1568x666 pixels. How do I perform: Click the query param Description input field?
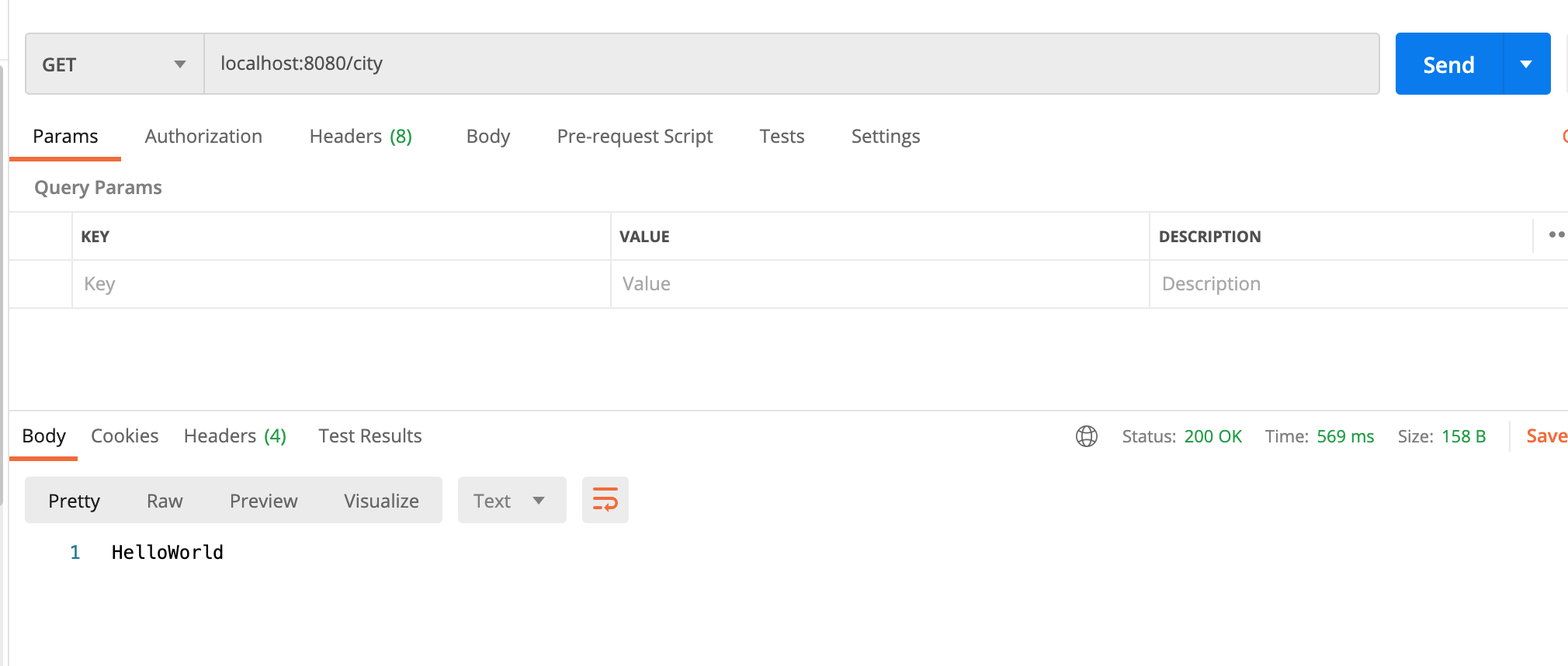1358,284
